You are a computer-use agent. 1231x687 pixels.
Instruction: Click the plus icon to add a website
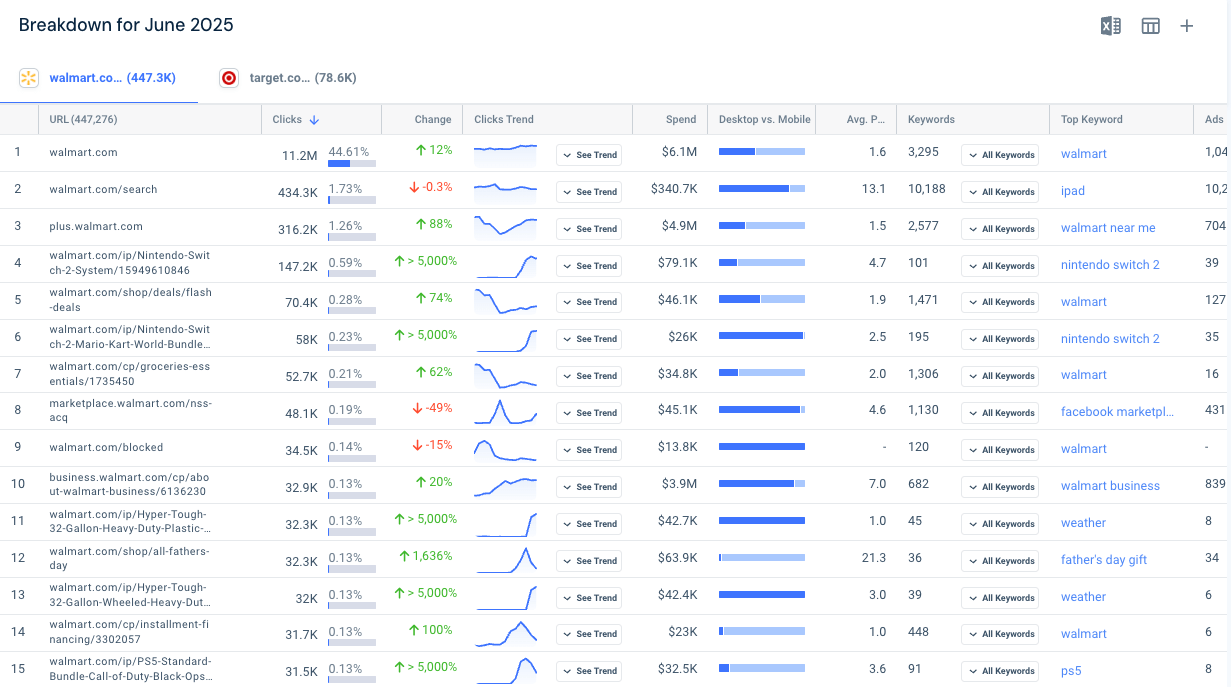[x=1186, y=26]
